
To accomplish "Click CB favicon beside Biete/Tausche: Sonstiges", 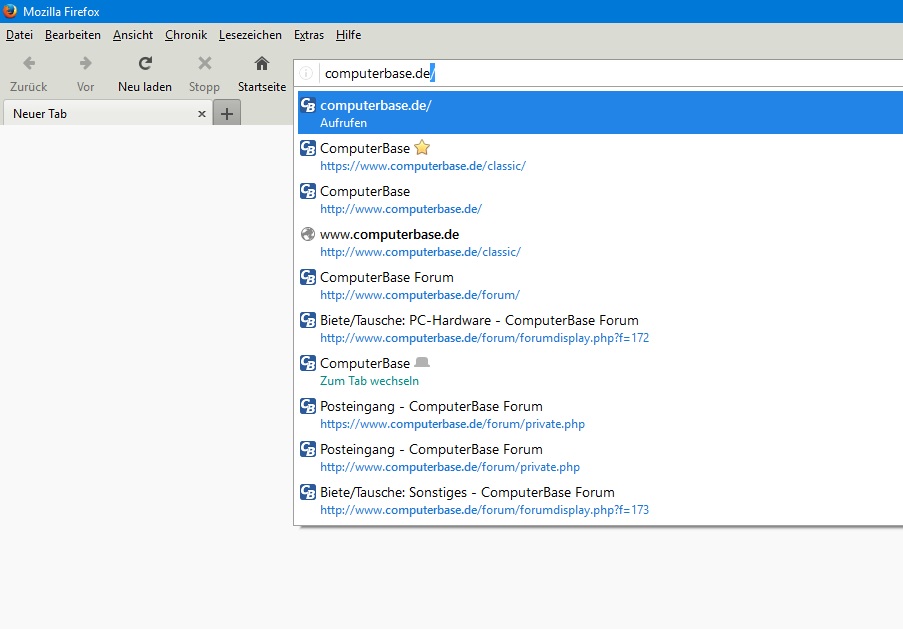I will tap(308, 492).
